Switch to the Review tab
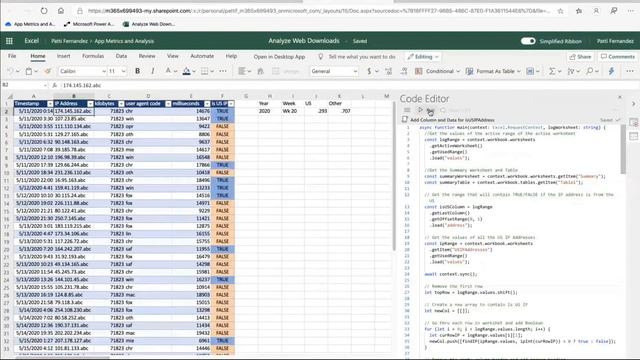 click(147, 56)
